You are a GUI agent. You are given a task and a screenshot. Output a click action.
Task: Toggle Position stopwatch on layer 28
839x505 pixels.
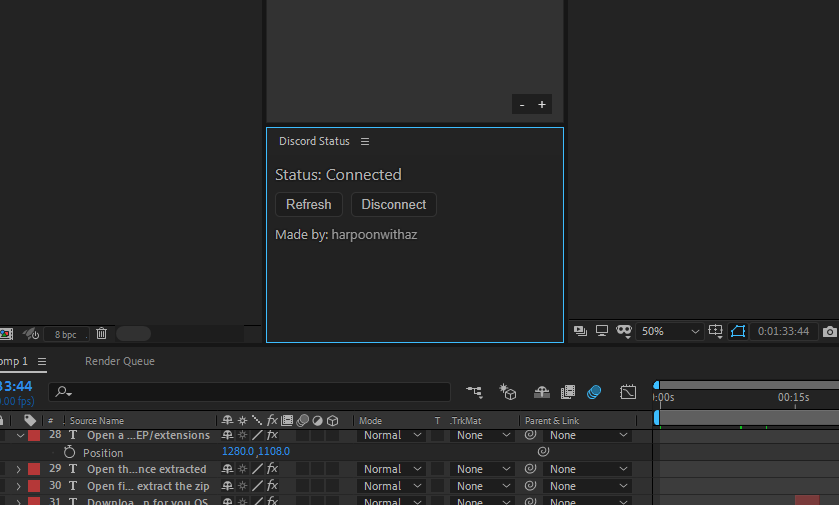69,452
